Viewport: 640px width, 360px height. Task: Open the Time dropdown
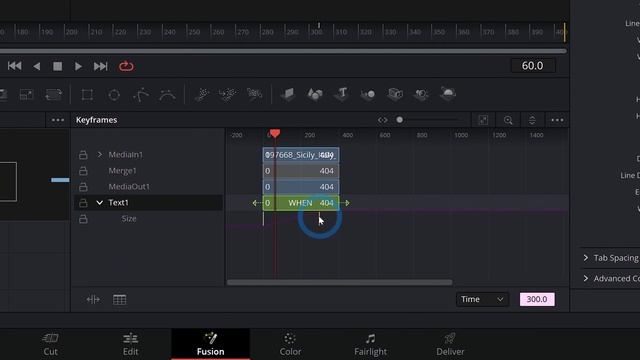pos(482,299)
